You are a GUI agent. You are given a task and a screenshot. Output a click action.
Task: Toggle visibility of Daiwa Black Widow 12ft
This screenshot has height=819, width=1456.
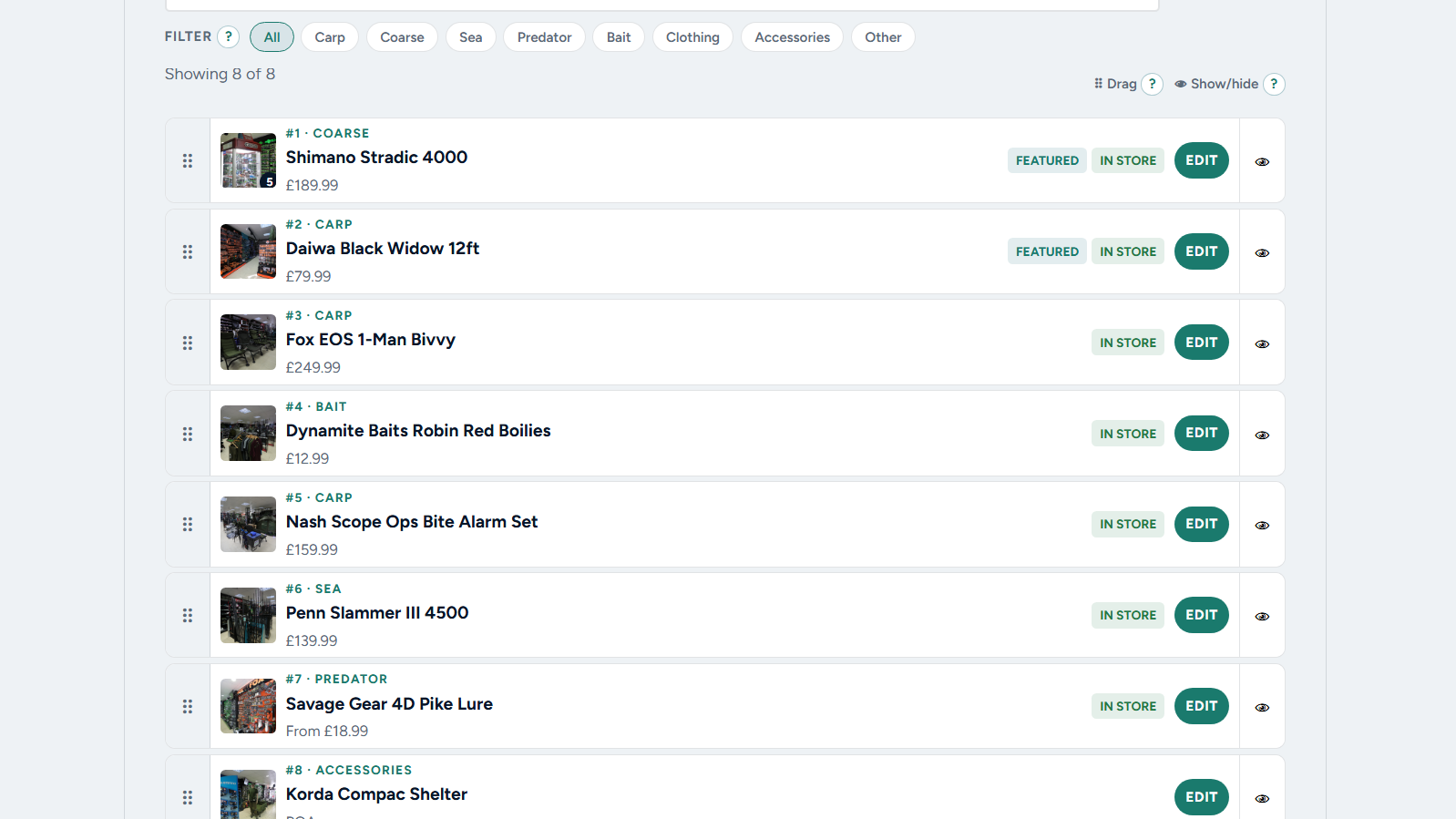coord(1262,252)
